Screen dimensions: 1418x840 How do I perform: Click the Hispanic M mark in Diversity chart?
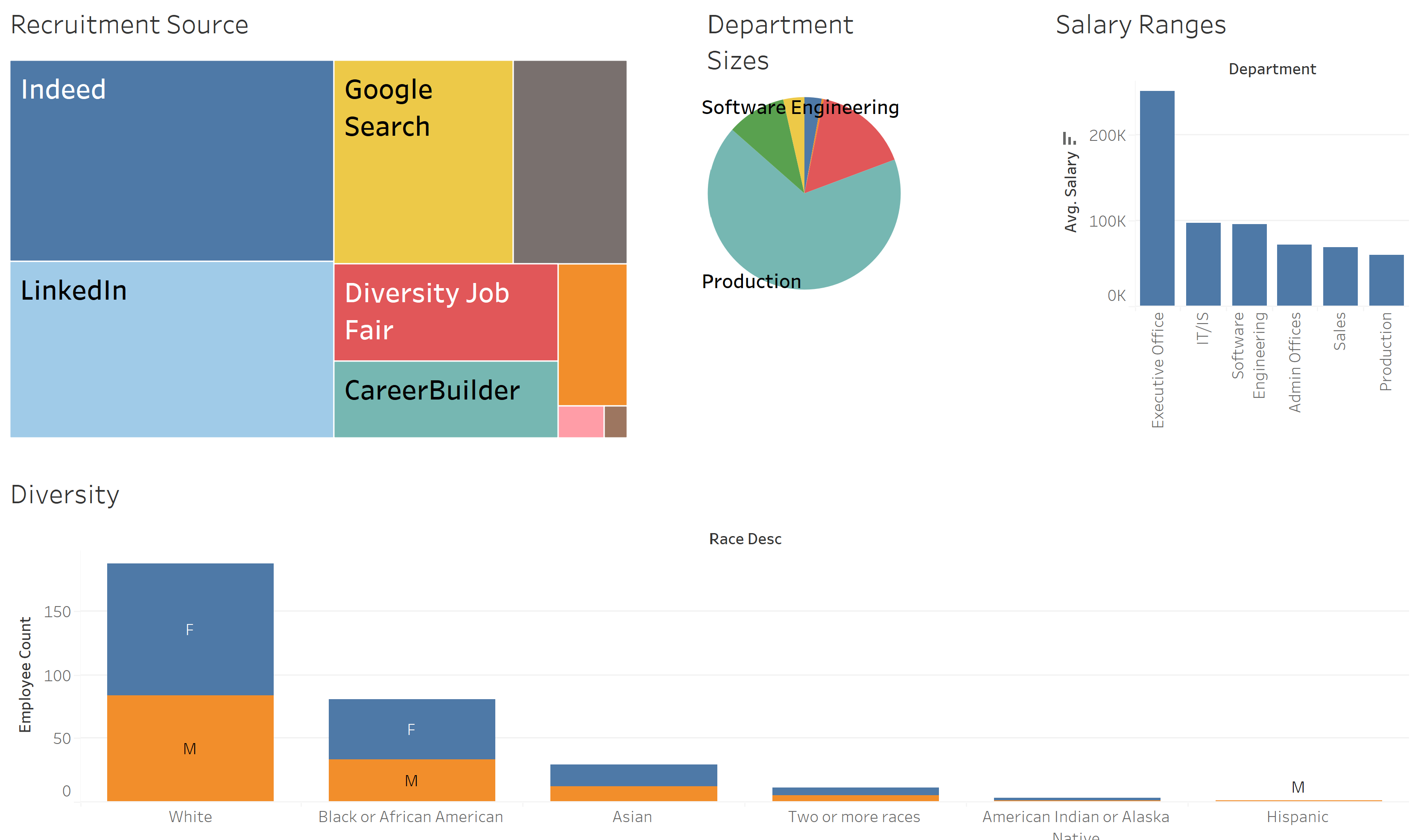point(1298,800)
